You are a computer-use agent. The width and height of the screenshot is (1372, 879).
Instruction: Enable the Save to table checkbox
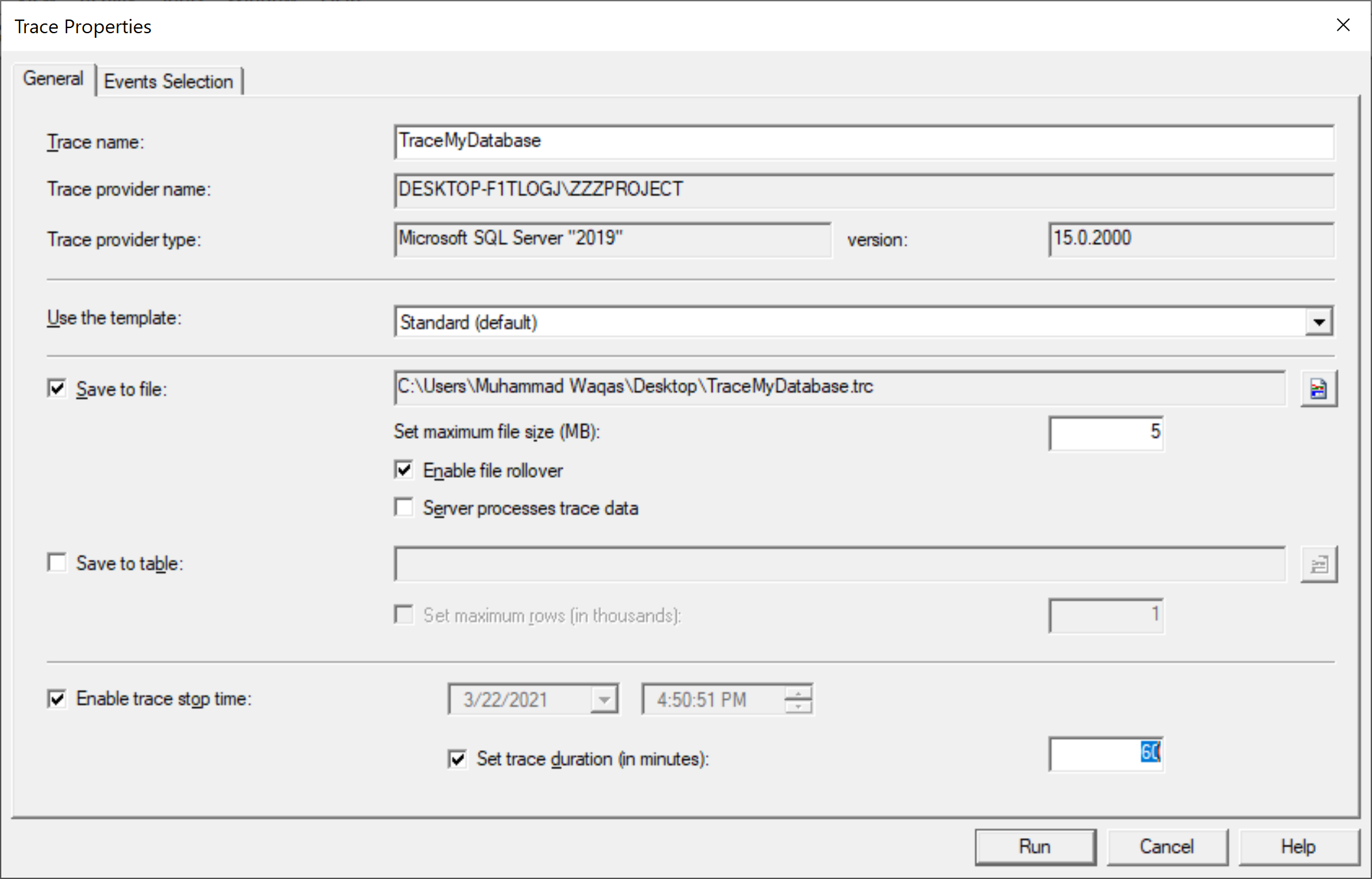[x=57, y=563]
